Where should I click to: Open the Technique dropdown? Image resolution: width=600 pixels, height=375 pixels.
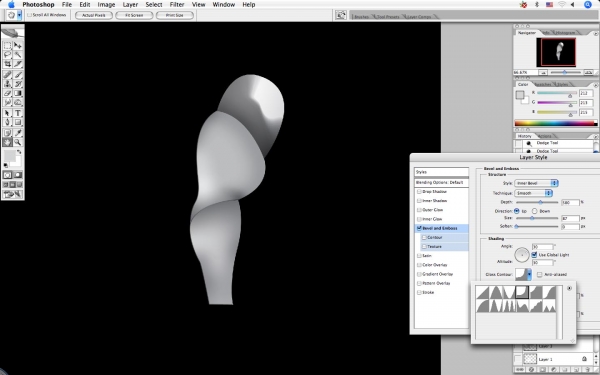[x=533, y=193]
